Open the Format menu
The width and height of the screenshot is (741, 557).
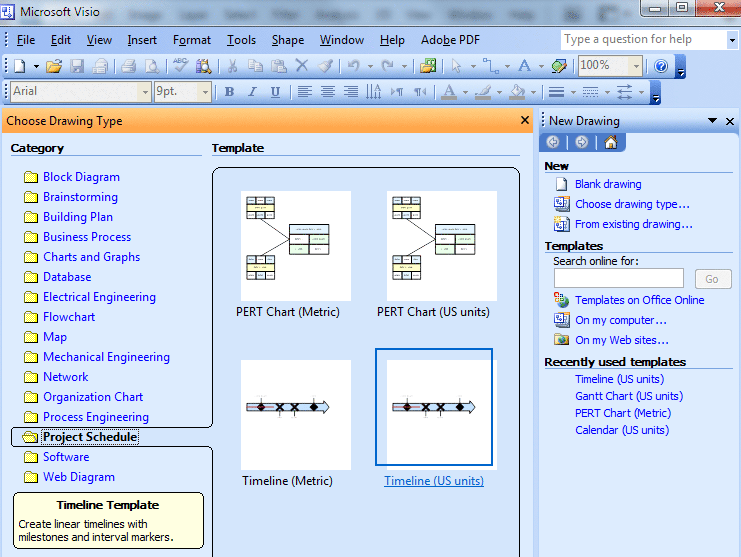(192, 40)
